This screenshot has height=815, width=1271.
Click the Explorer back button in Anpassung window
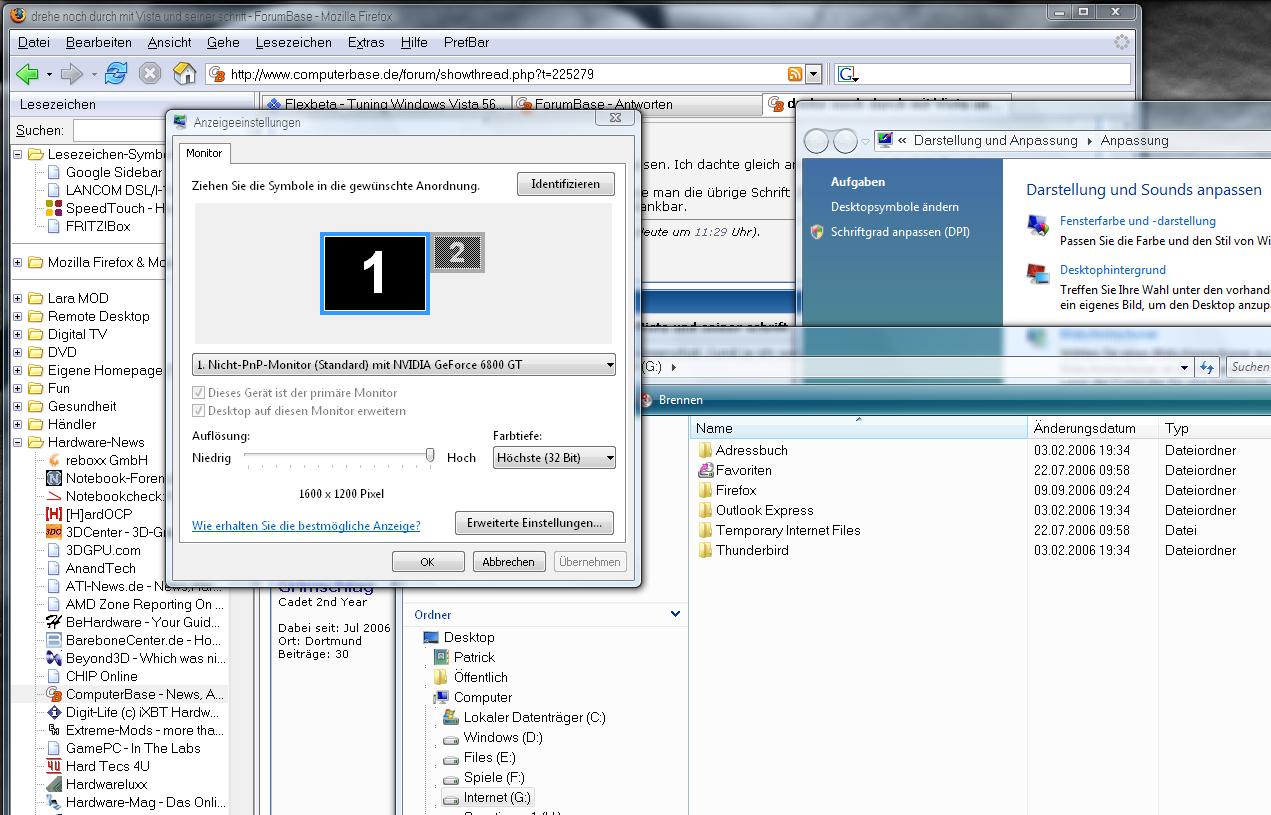click(817, 141)
